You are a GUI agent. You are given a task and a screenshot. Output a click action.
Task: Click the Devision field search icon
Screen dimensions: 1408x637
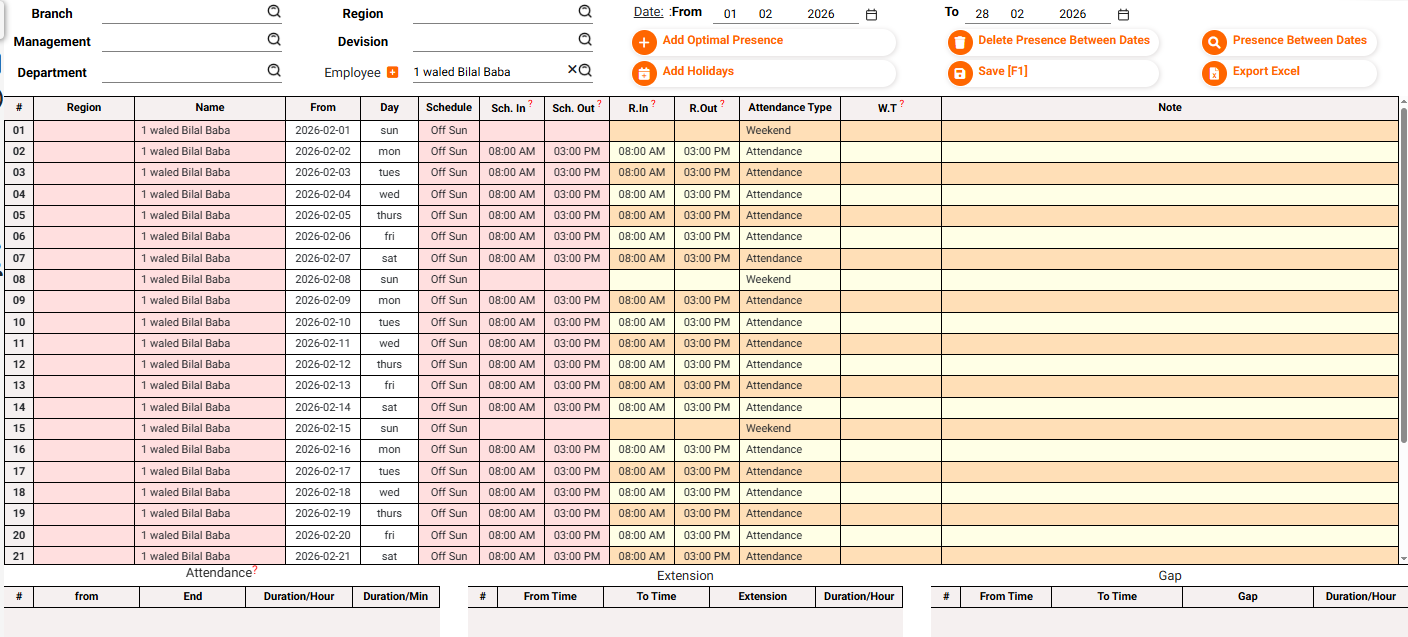tap(585, 40)
